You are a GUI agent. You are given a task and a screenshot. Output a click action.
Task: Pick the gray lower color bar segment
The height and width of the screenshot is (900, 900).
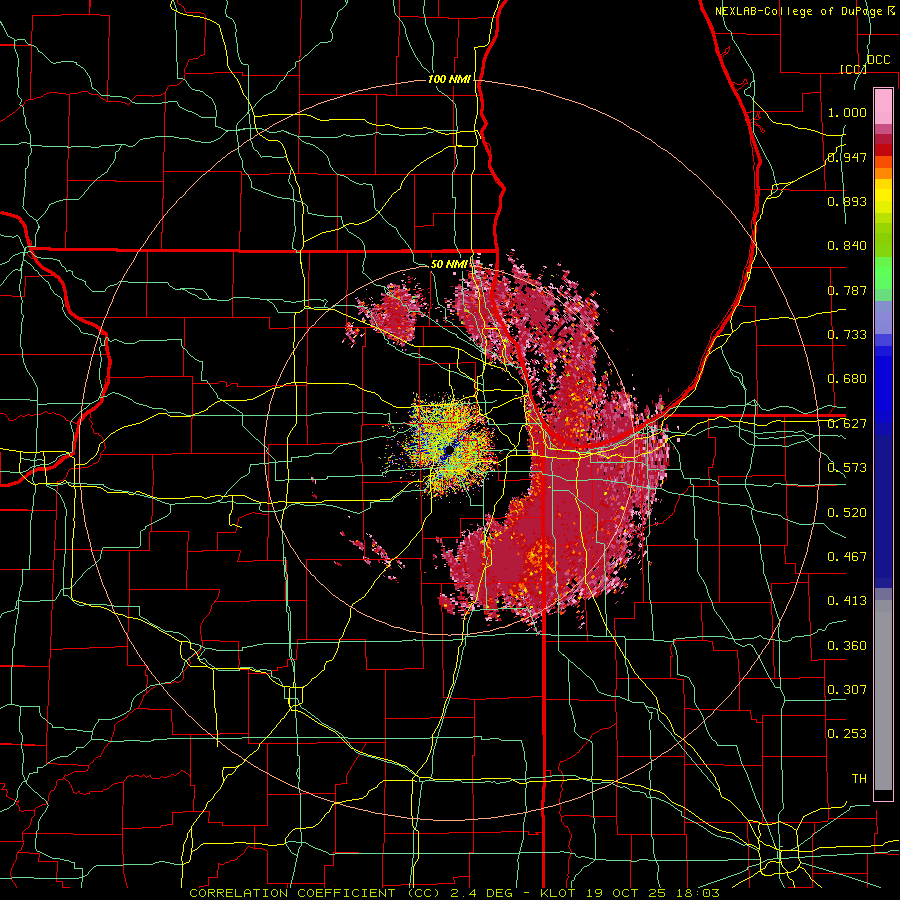pyautogui.click(x=883, y=695)
